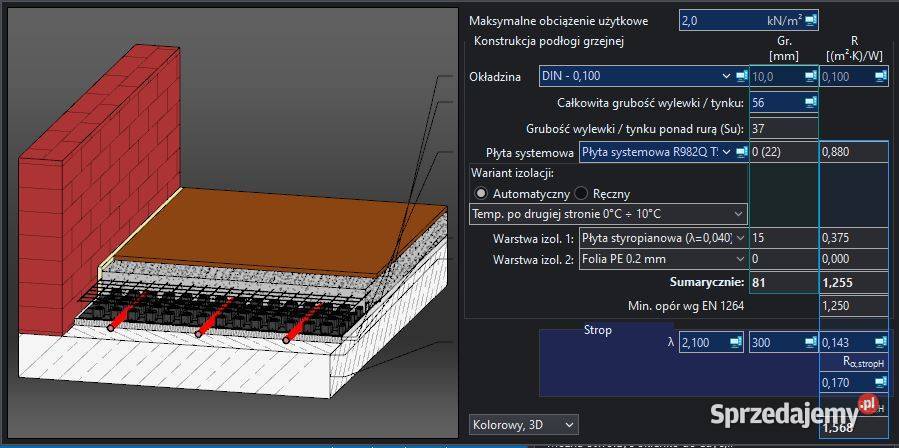Click insulation layer 1 resistance 0,375

click(x=854, y=237)
